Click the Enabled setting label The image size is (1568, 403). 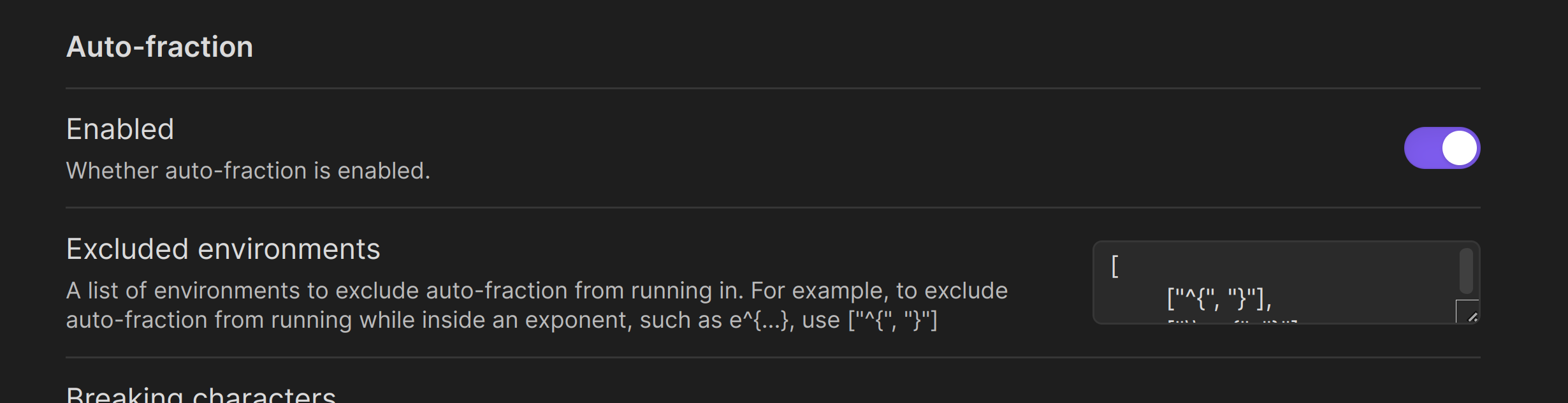(120, 129)
